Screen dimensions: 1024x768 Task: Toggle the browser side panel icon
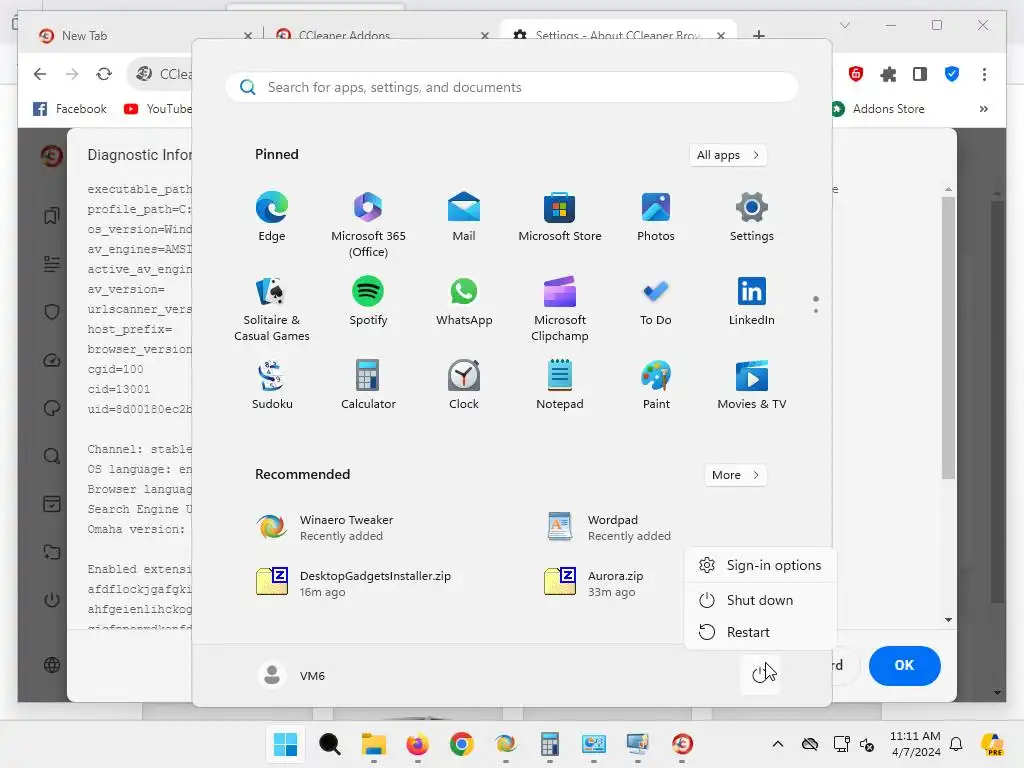(920, 74)
